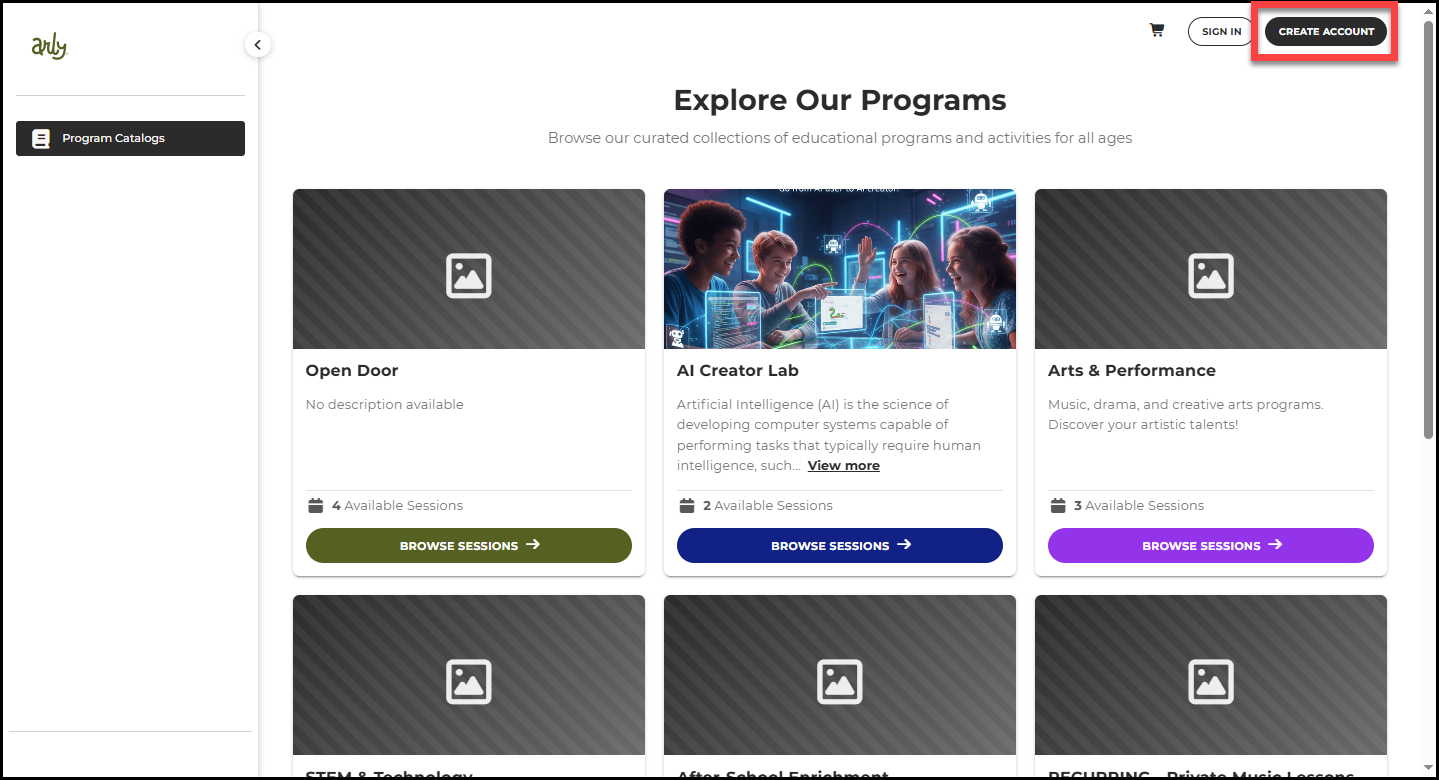Screen dimensions: 1439x780
Task: Click calendar icon beside 4 Available Sessions
Action: (x=316, y=505)
